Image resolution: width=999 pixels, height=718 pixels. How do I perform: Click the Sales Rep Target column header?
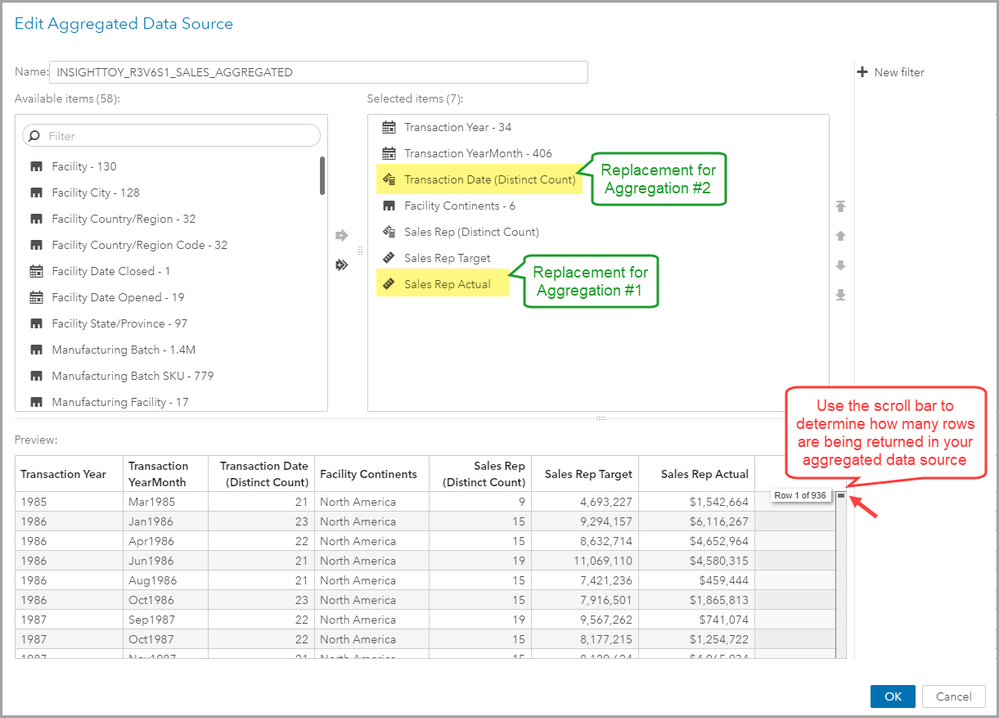coord(587,474)
